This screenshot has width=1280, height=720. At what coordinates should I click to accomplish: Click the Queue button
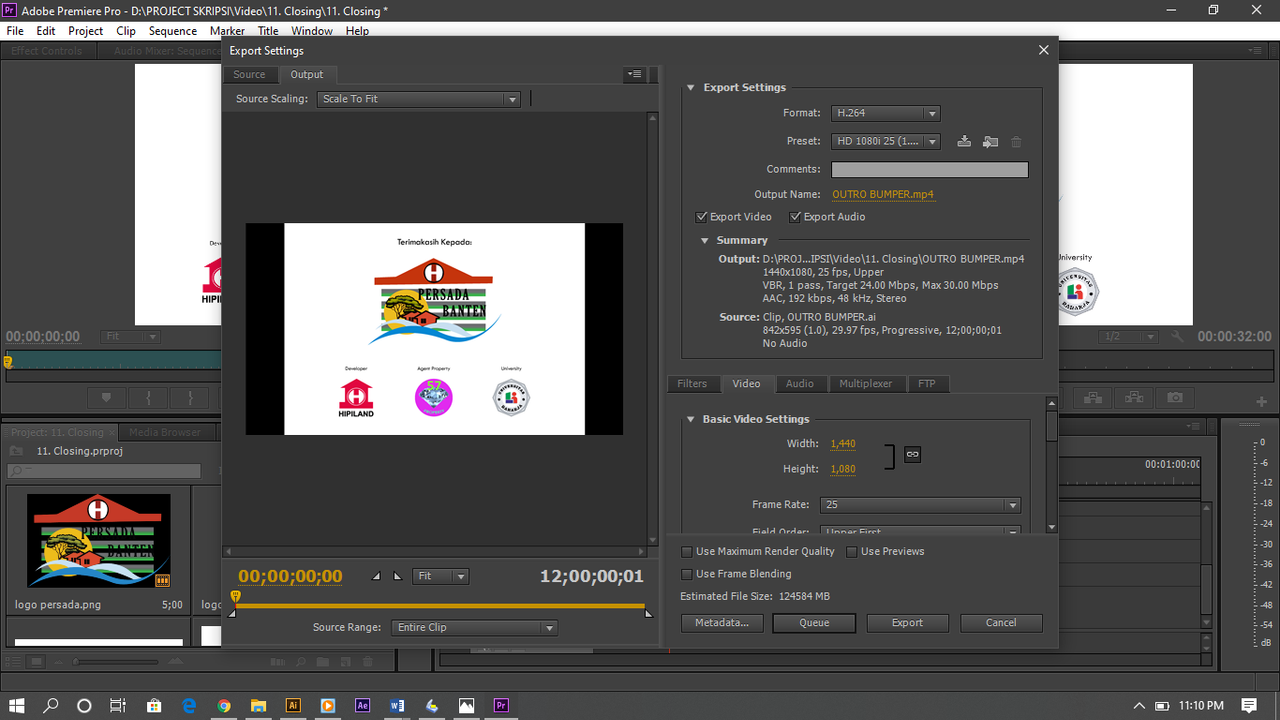(x=814, y=623)
